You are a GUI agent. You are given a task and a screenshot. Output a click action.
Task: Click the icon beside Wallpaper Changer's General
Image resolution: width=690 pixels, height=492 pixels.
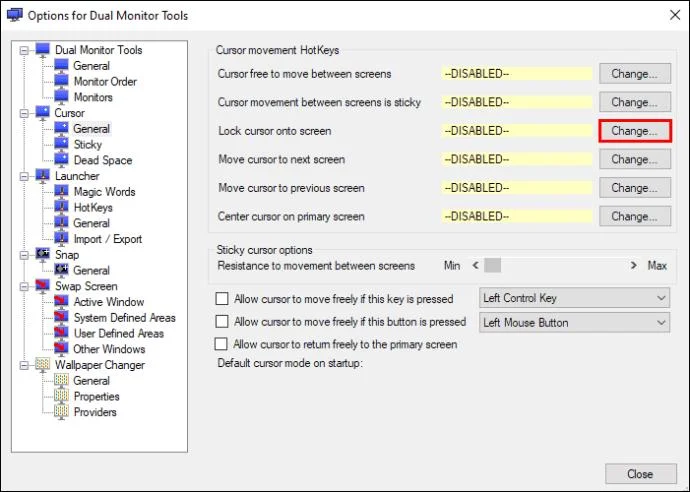tap(61, 380)
